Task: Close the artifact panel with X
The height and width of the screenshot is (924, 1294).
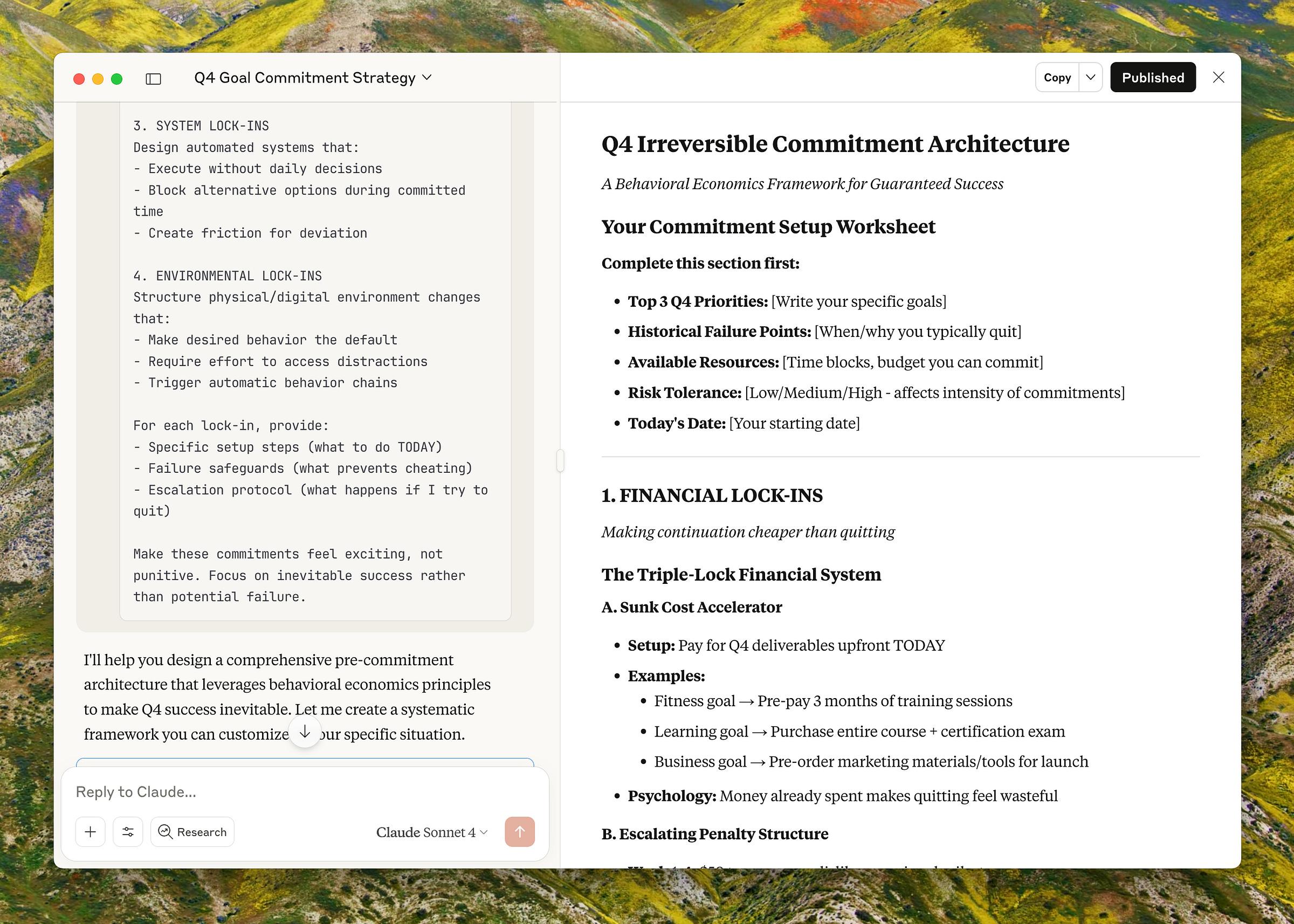Action: click(1218, 78)
